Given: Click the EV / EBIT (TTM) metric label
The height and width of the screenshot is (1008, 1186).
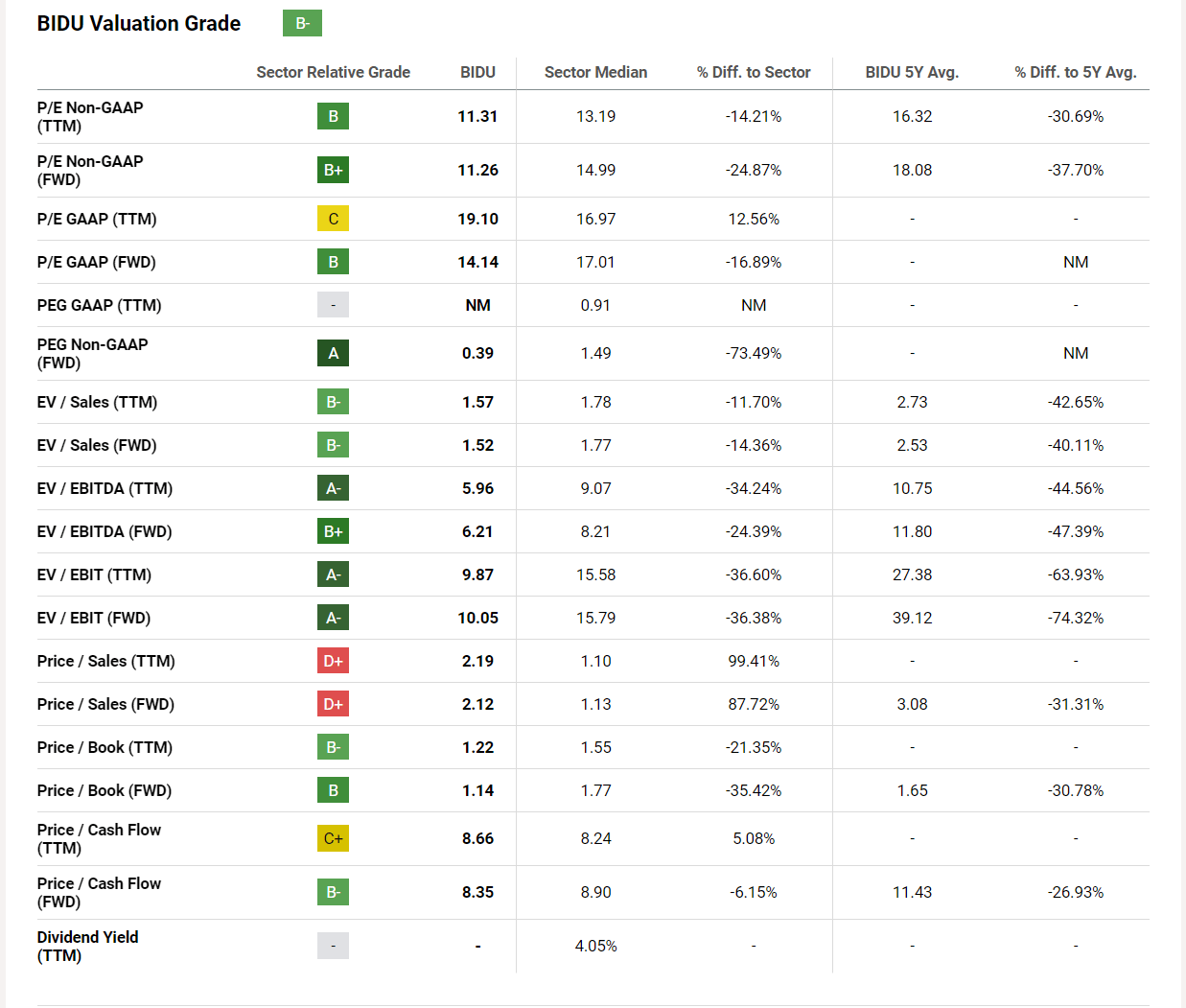Looking at the screenshot, I should pos(94,574).
